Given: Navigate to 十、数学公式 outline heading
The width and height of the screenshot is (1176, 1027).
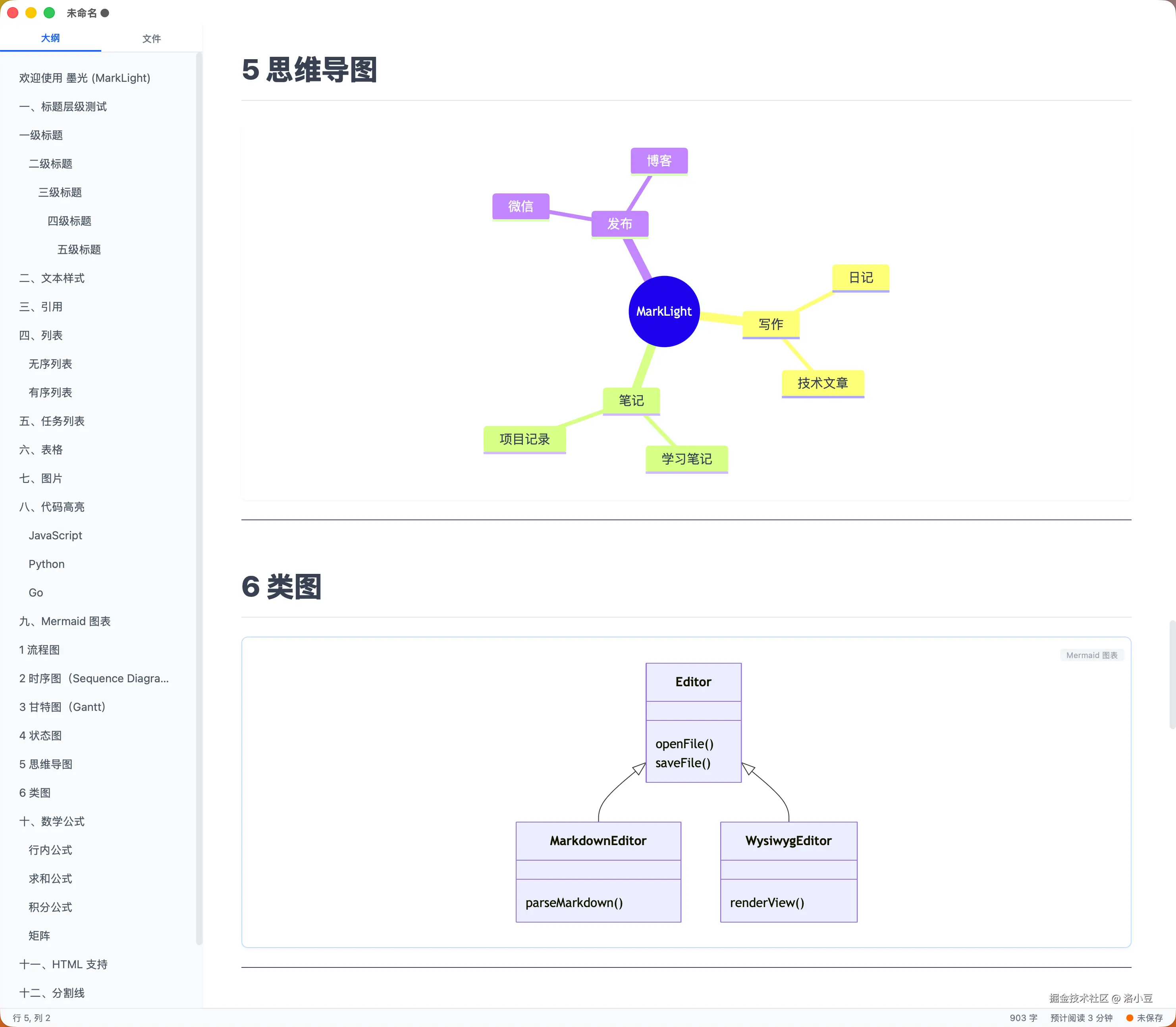Looking at the screenshot, I should tap(52, 821).
